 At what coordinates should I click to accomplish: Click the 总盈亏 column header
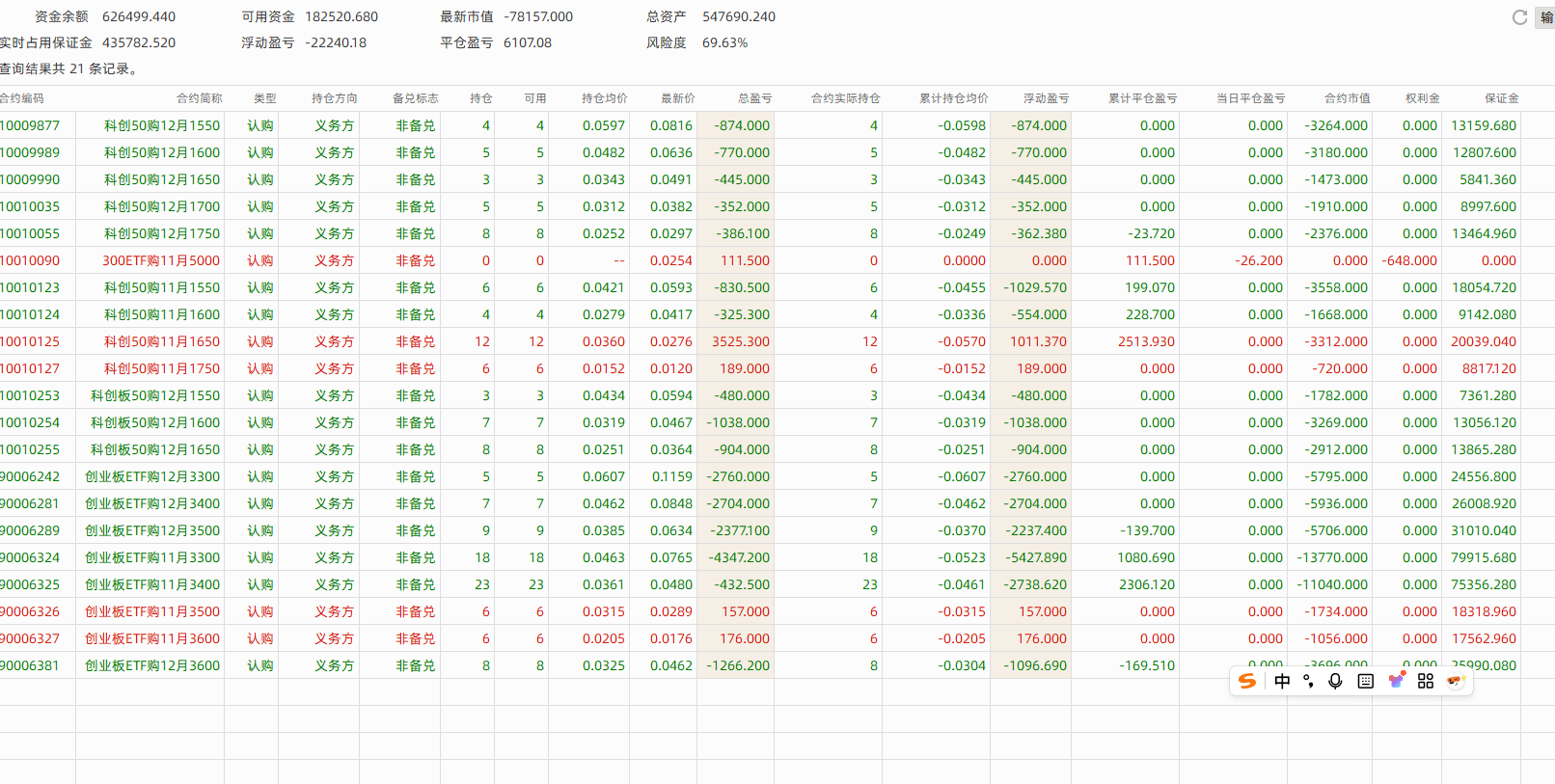pos(754,98)
